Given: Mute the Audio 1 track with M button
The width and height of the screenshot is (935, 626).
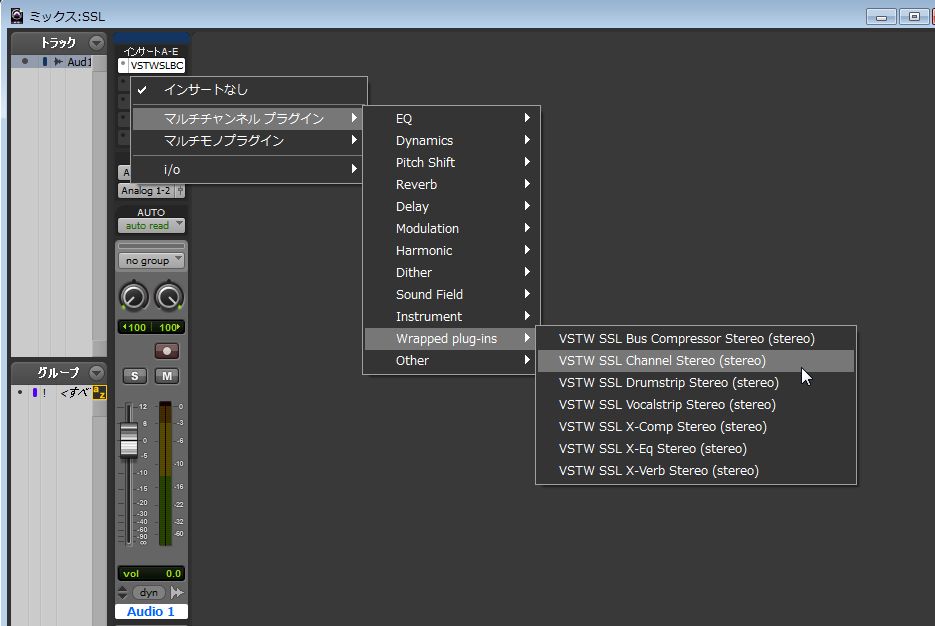Looking at the screenshot, I should (167, 376).
